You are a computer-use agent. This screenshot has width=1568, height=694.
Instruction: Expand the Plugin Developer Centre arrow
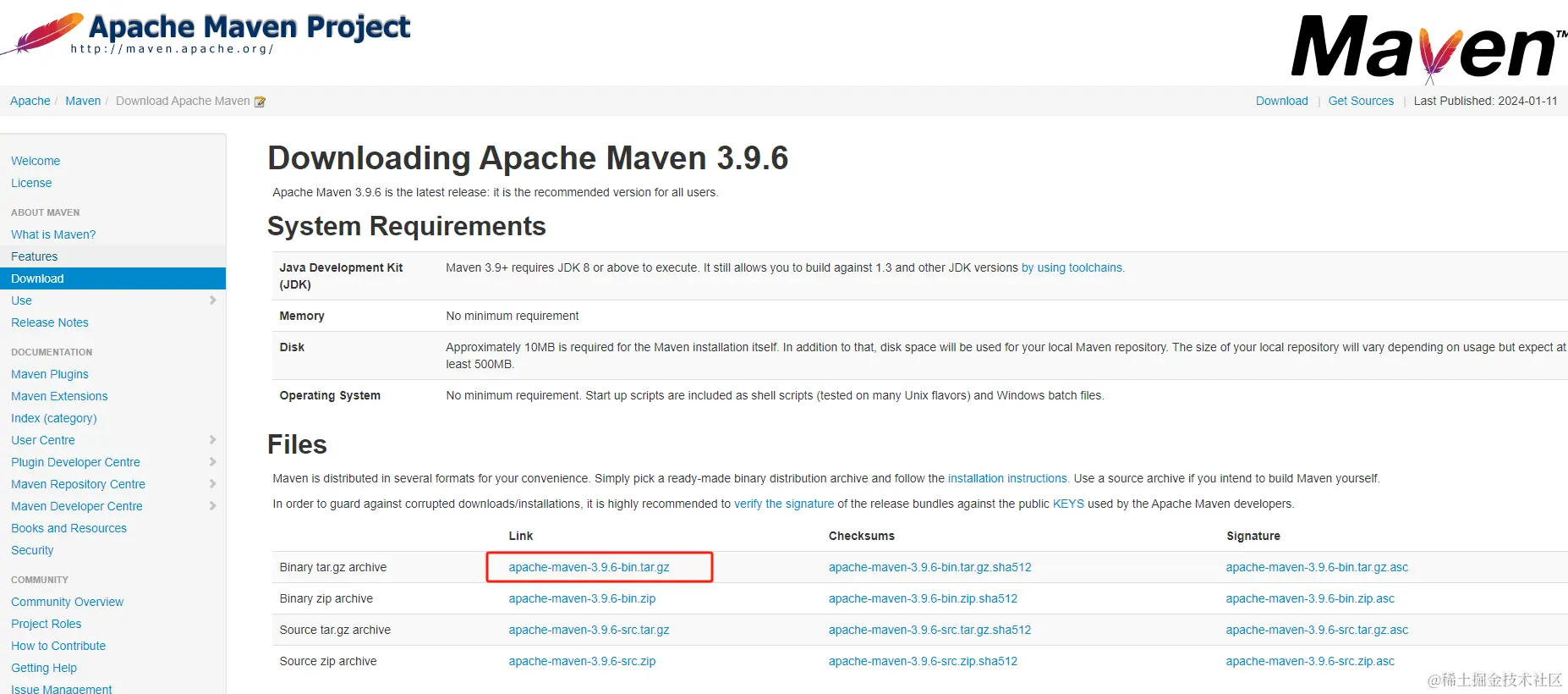212,462
